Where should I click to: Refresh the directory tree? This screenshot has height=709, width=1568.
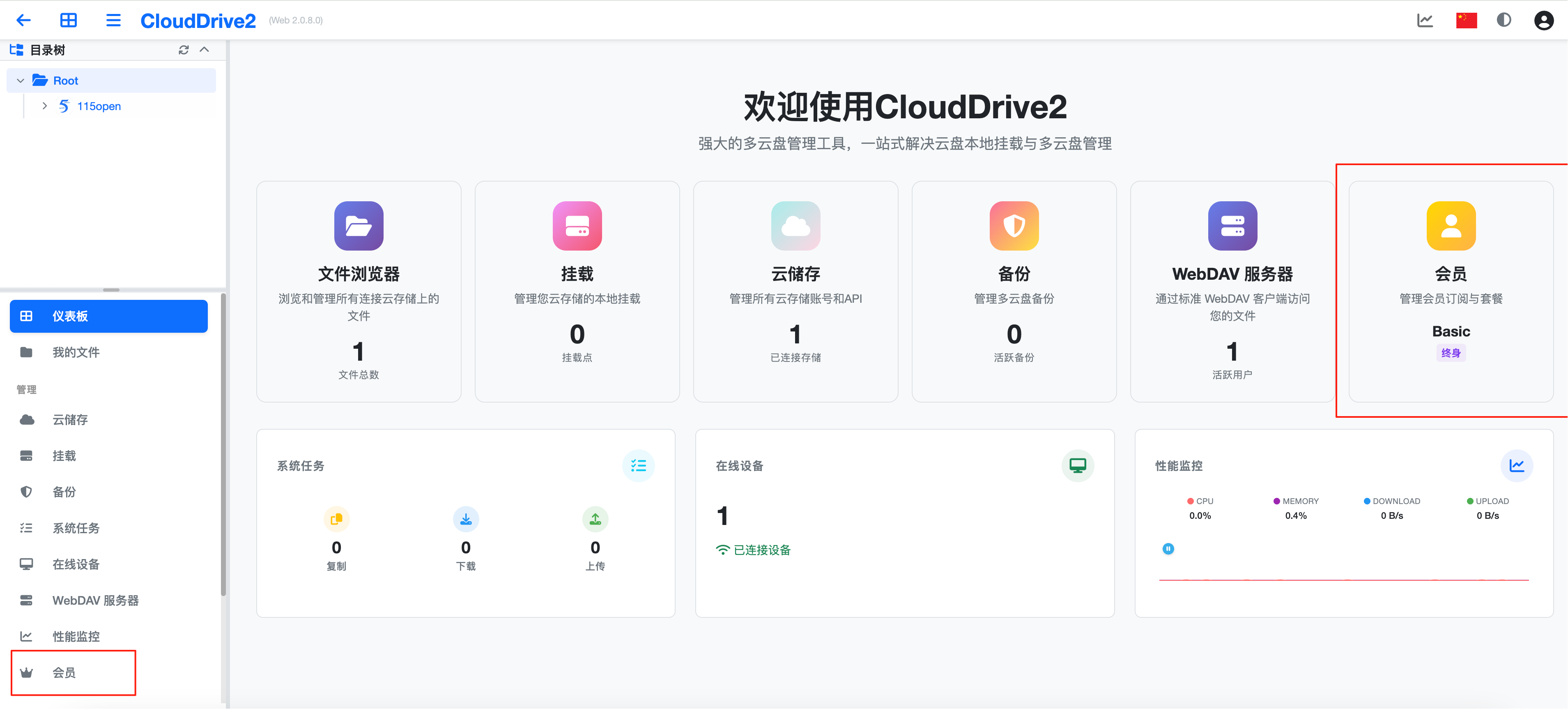(183, 50)
